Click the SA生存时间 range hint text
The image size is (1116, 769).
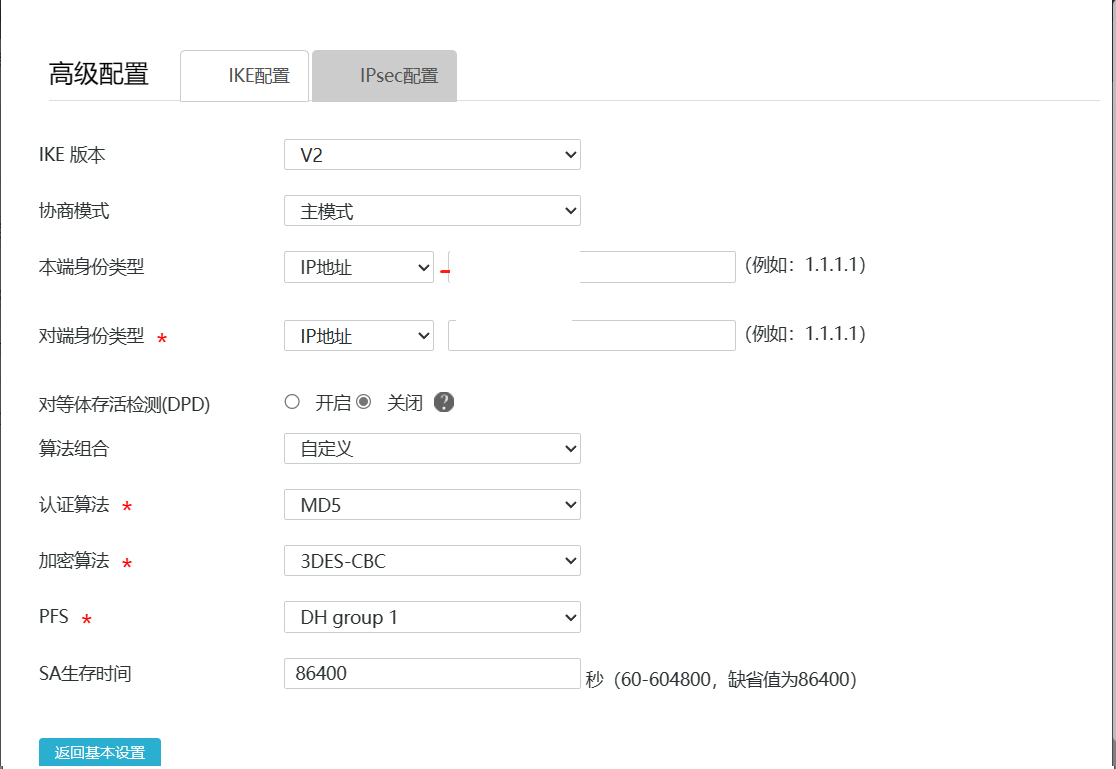click(721, 680)
